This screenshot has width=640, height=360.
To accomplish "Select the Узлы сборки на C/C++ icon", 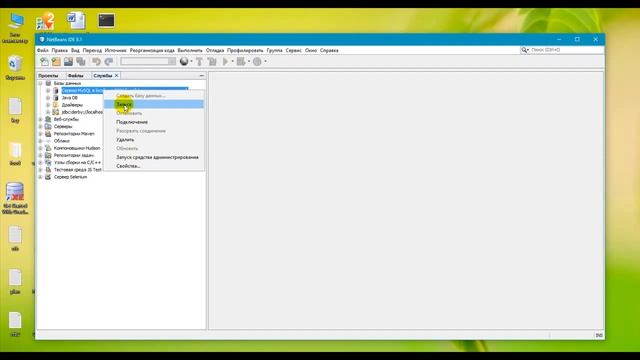I will point(48,162).
